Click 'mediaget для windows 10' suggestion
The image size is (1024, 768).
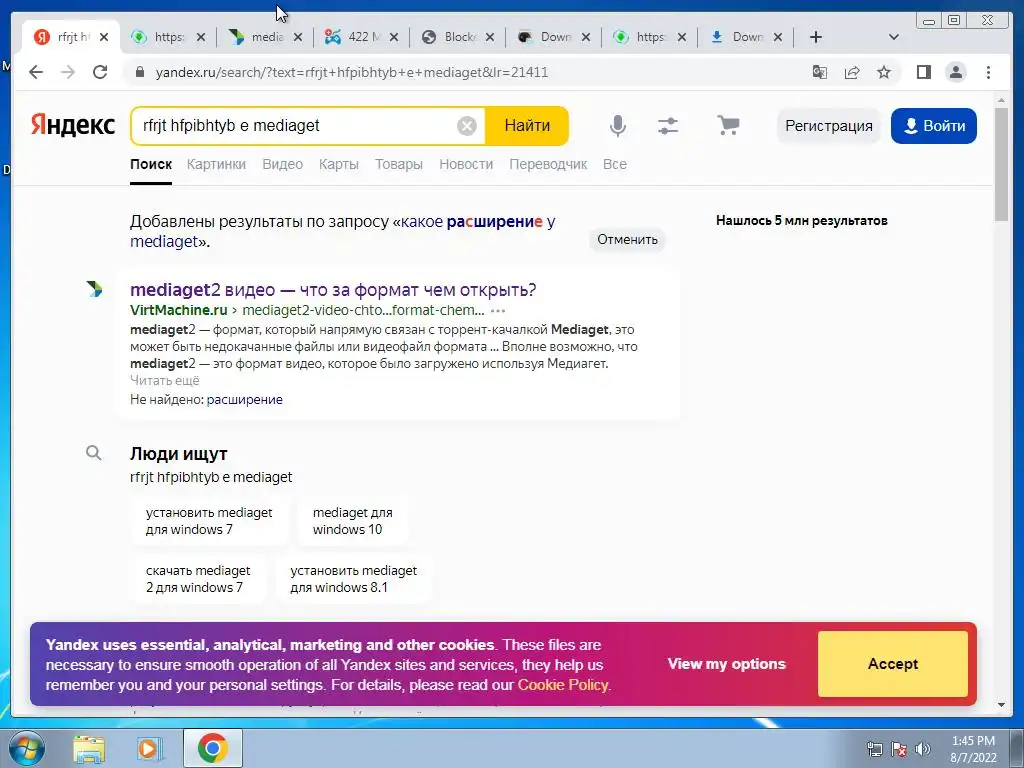(x=353, y=521)
